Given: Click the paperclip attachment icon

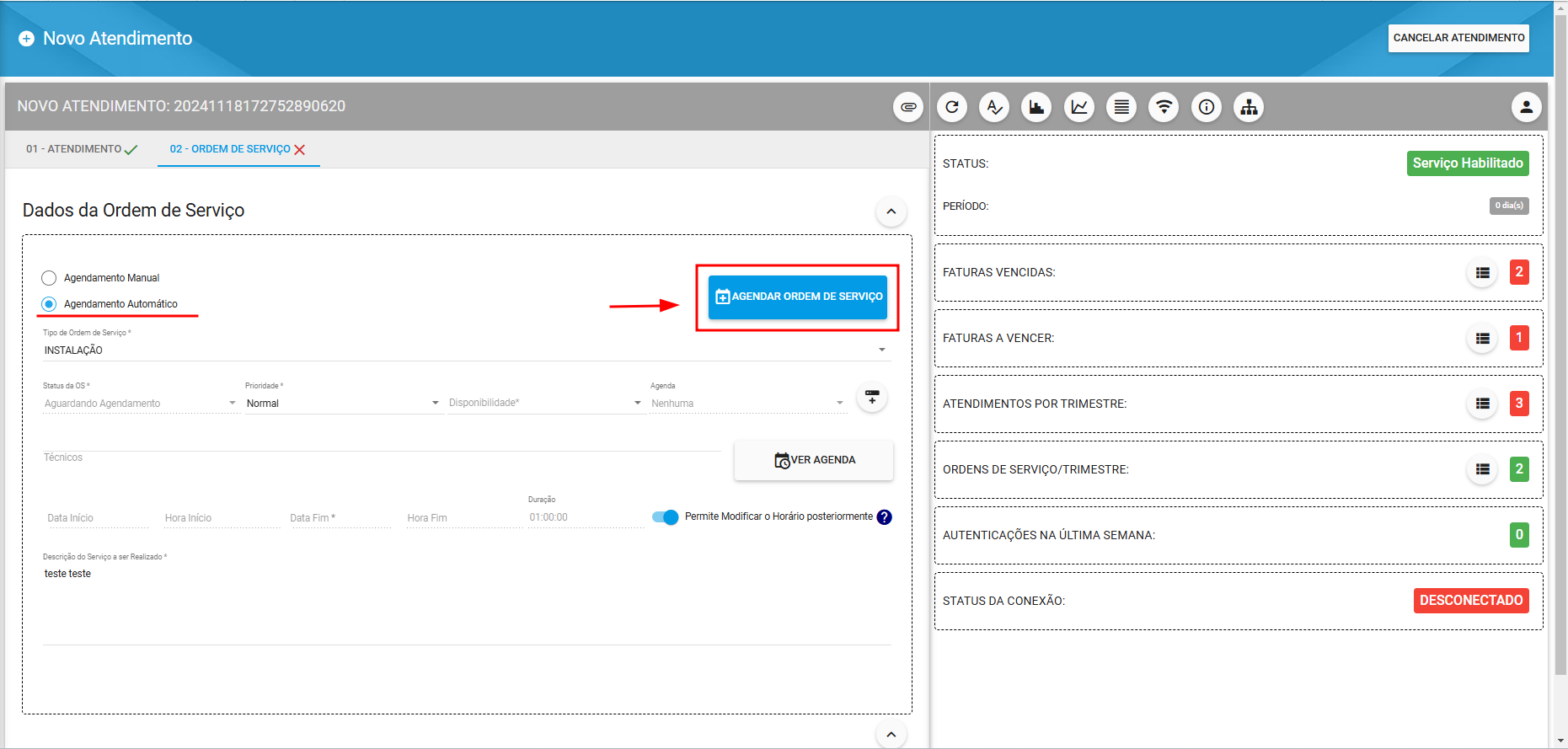Looking at the screenshot, I should 908,107.
